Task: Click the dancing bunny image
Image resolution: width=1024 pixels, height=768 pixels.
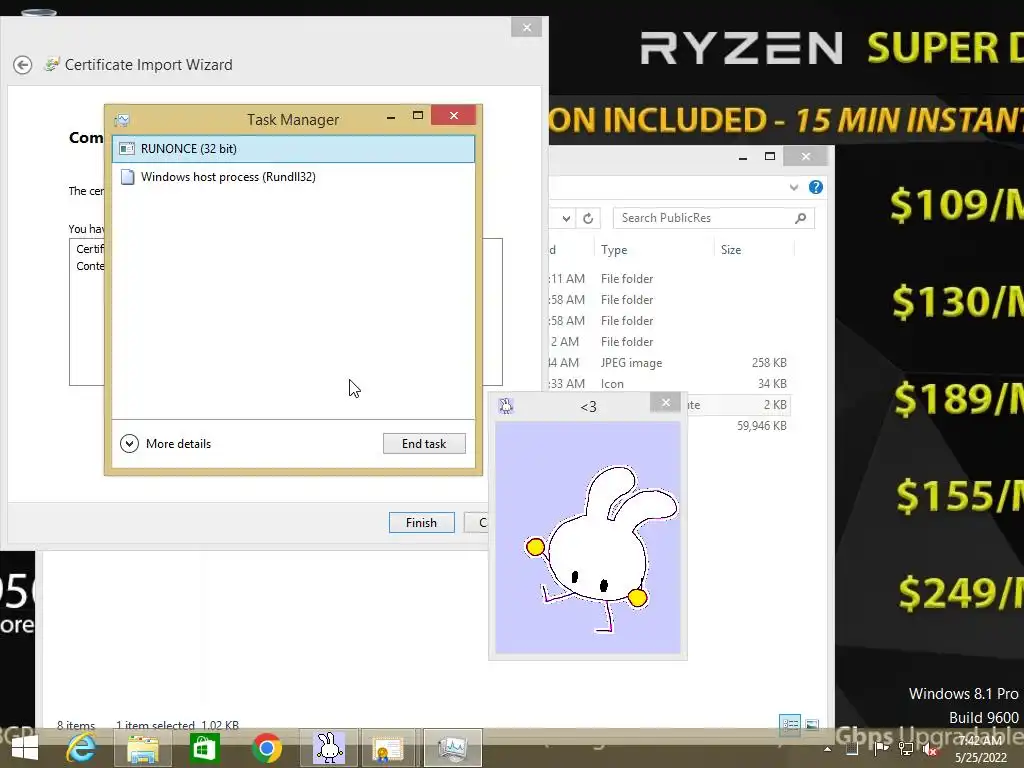Action: click(588, 537)
